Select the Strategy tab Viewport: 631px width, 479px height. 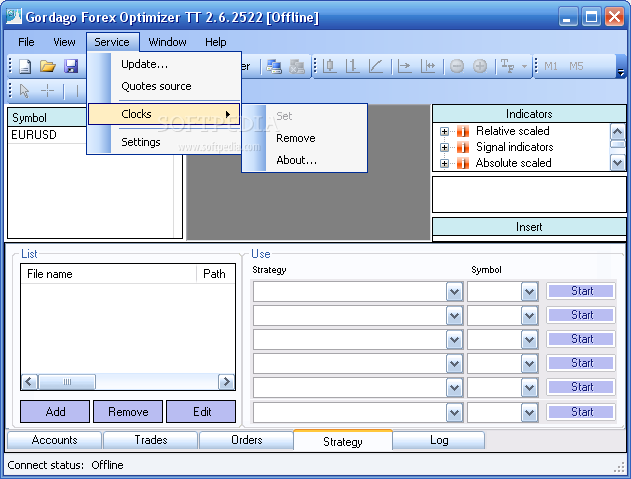point(343,441)
